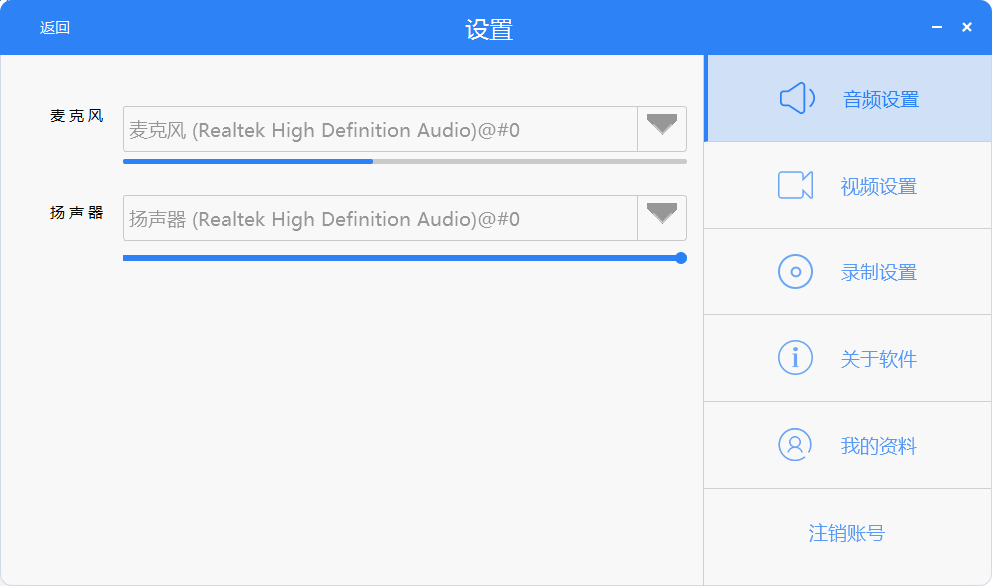Show the 我的资料 tab
The width and height of the screenshot is (992, 586).
tap(879, 446)
